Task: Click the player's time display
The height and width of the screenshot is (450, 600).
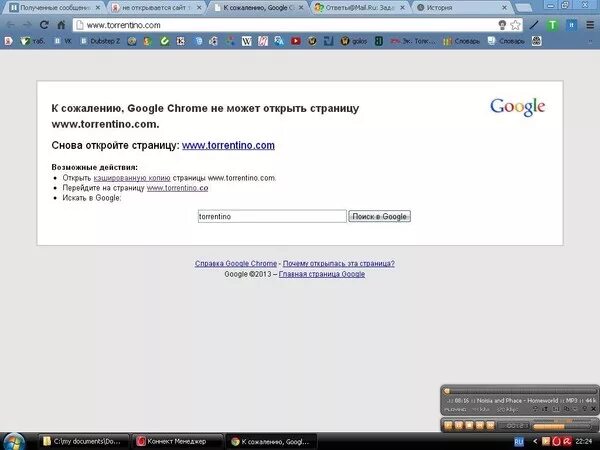Action: [x=514, y=426]
